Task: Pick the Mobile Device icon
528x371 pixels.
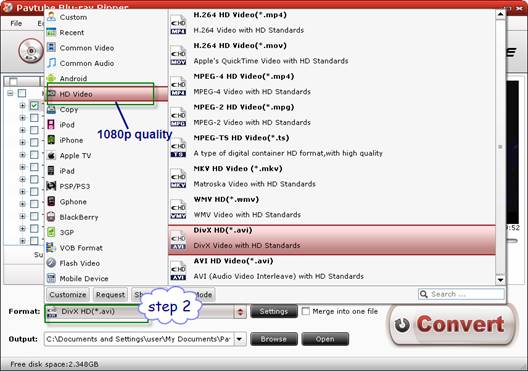Action: pos(51,278)
